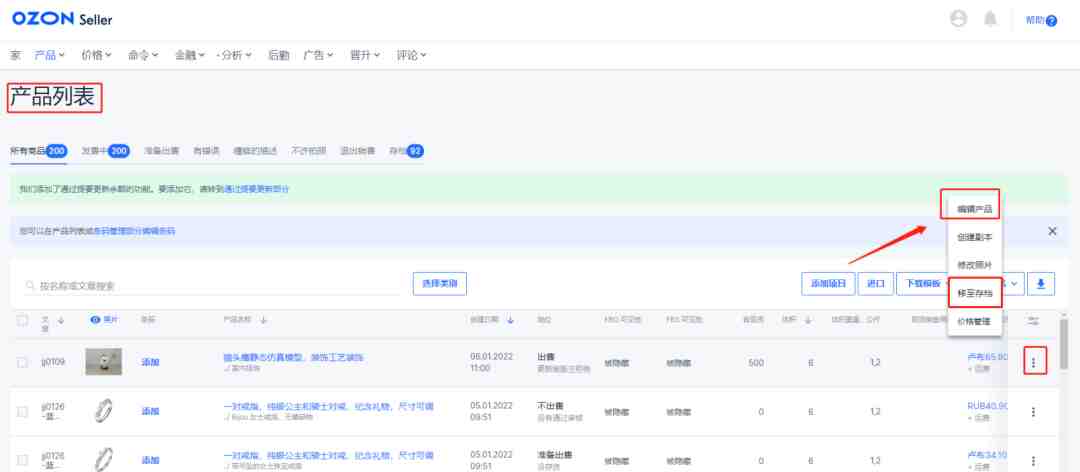
Task: Sort by creation date blue arrow
Action: [510, 320]
